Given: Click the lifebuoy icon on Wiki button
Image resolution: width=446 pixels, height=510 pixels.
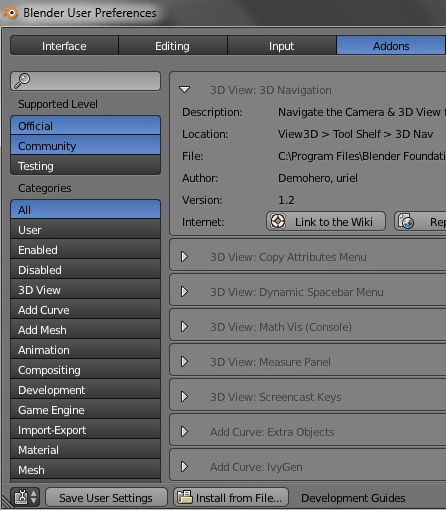Looking at the screenshot, I should point(278,221).
